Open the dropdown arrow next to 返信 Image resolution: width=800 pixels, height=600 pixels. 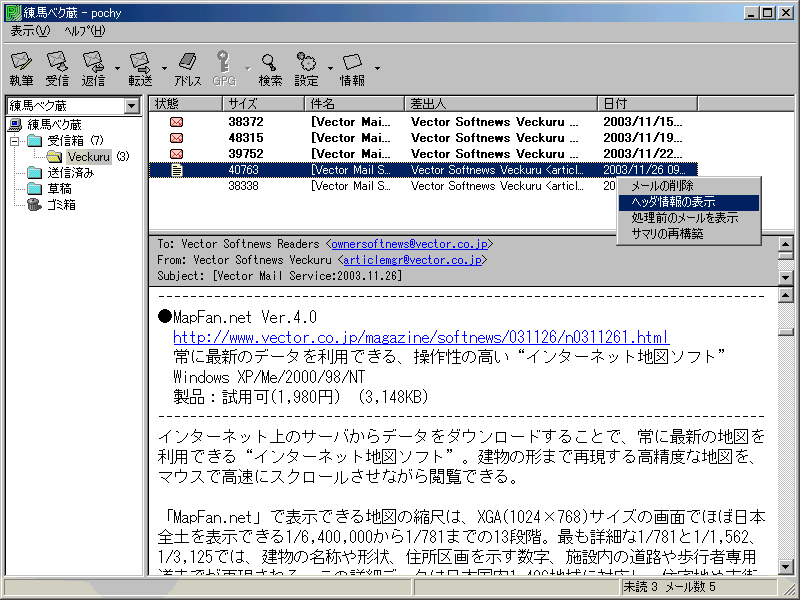(117, 68)
